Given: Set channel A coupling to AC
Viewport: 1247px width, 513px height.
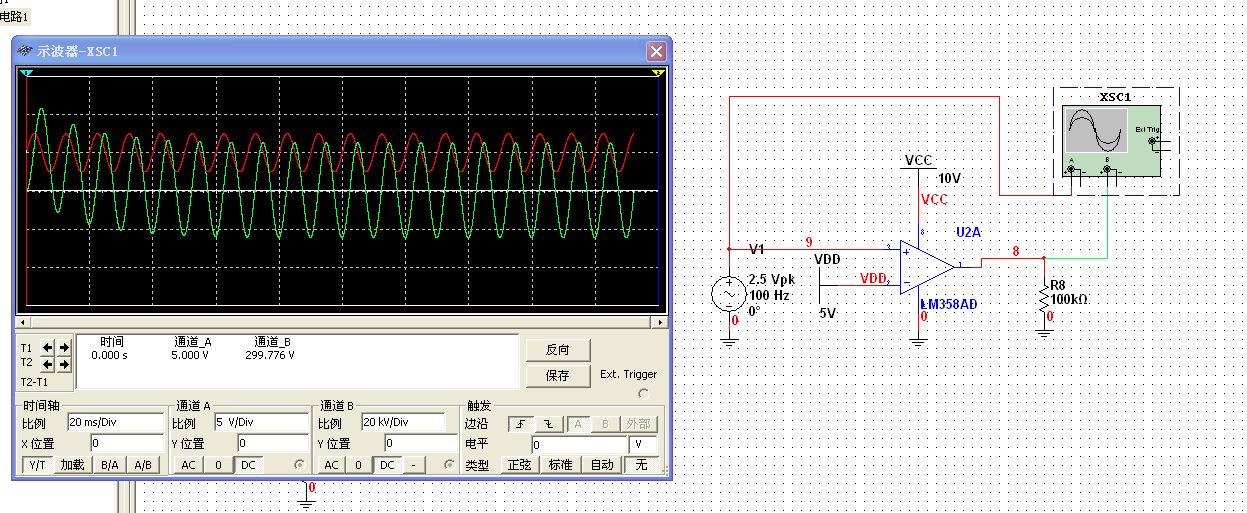Looking at the screenshot, I should click(x=189, y=465).
